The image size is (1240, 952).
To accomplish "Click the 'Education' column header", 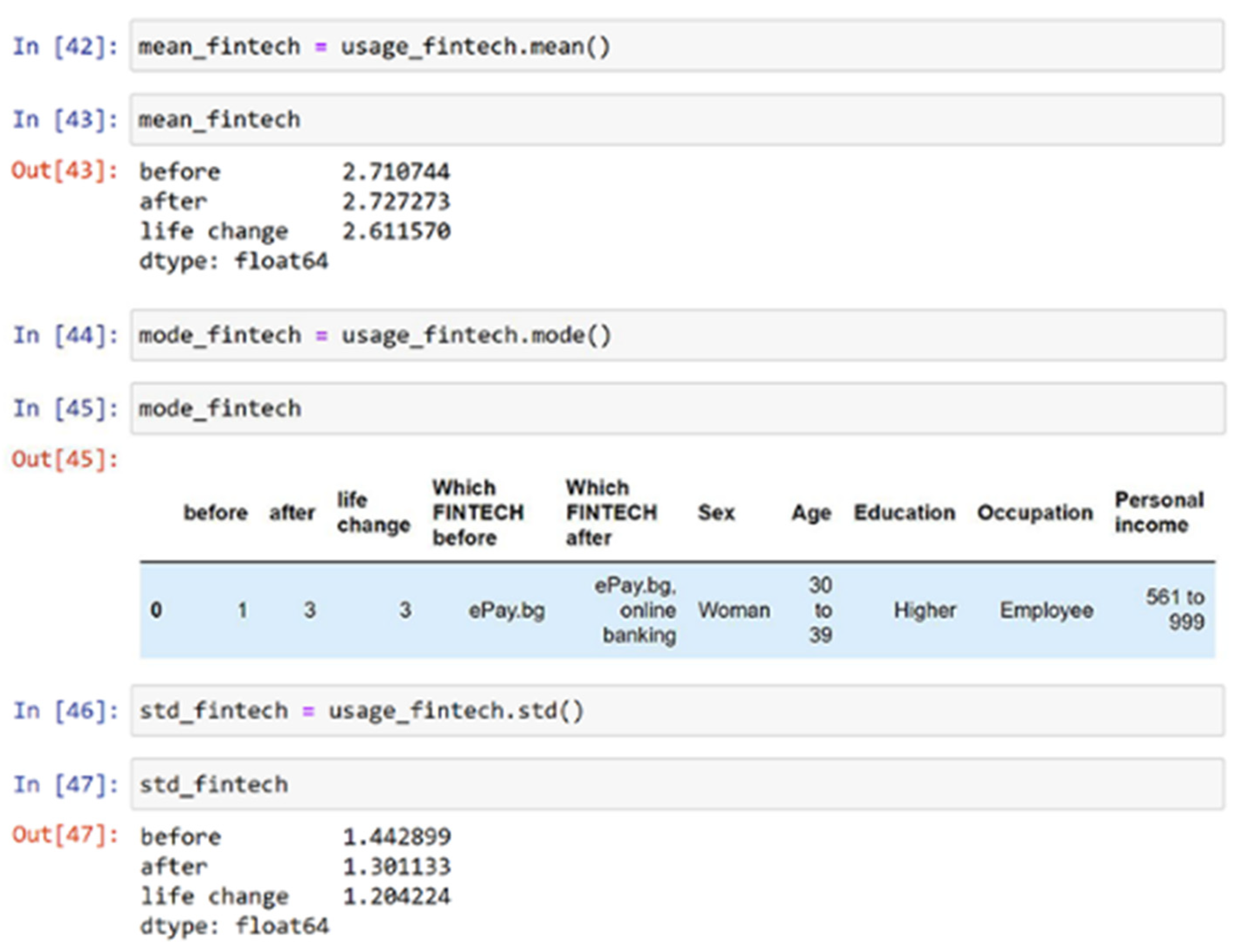I will (x=904, y=512).
